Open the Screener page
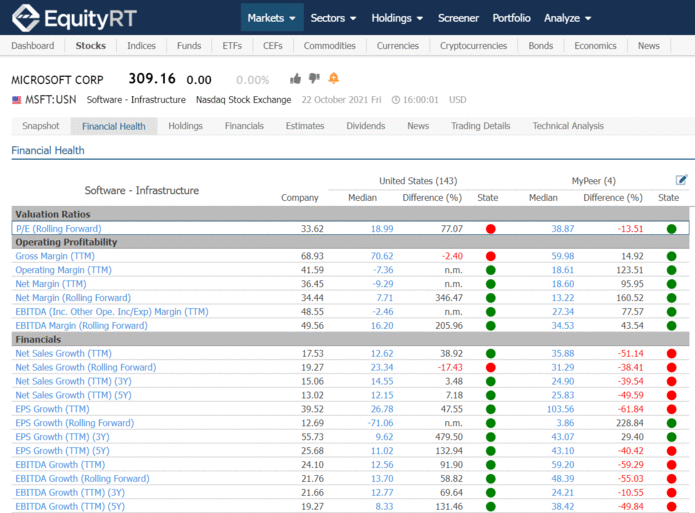695x513 pixels. [x=458, y=18]
